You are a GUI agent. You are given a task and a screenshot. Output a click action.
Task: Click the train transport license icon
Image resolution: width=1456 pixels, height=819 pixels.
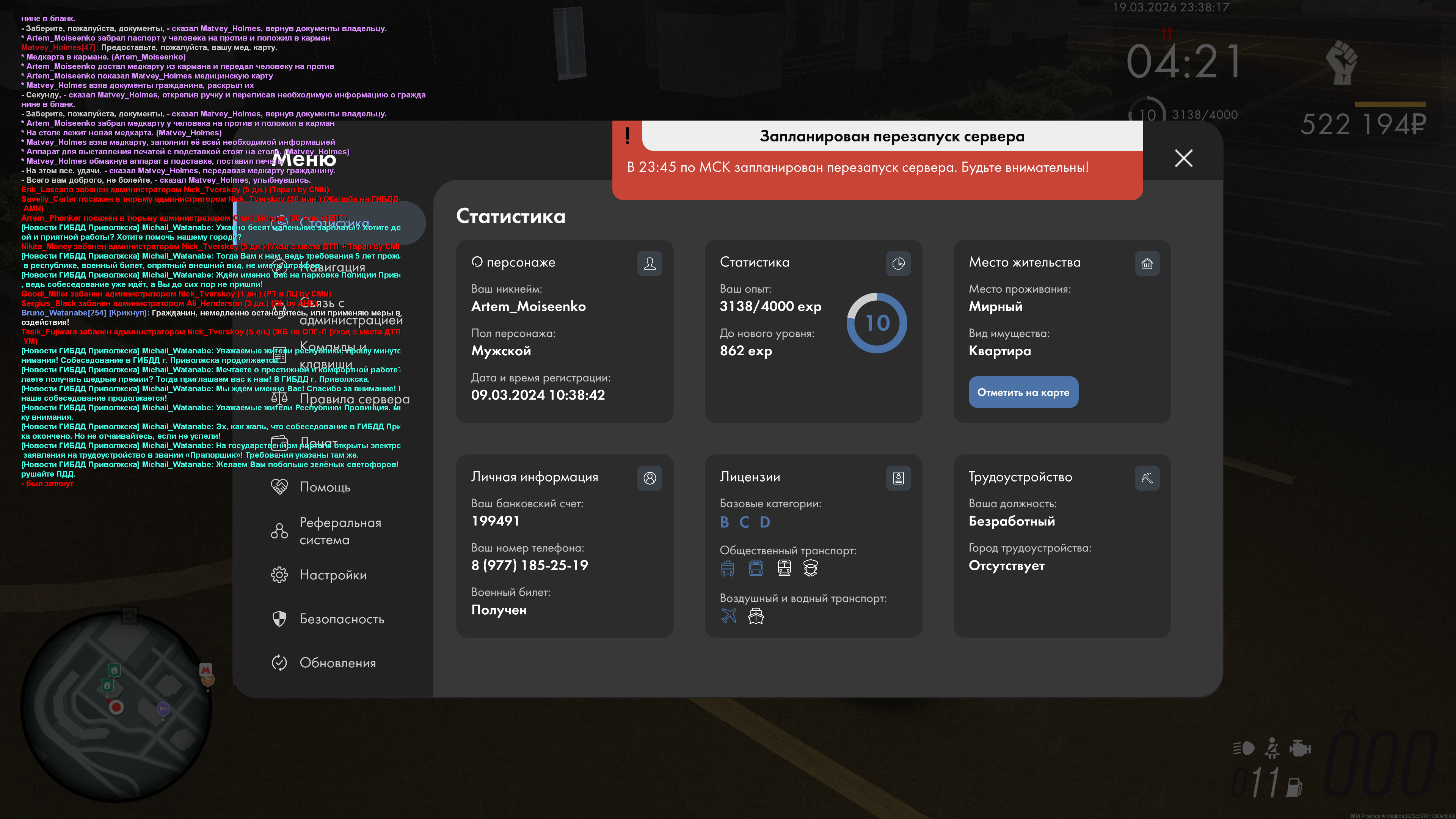click(x=784, y=568)
